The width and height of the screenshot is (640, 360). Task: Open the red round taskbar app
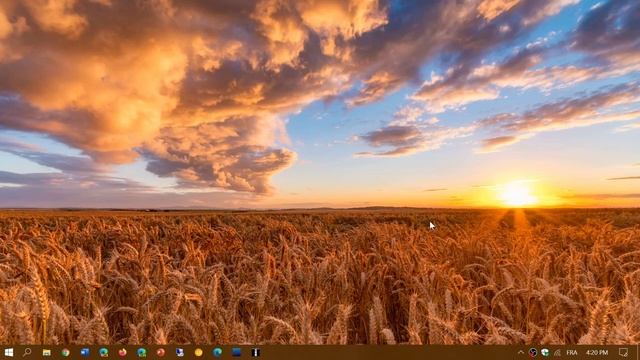pos(161,352)
